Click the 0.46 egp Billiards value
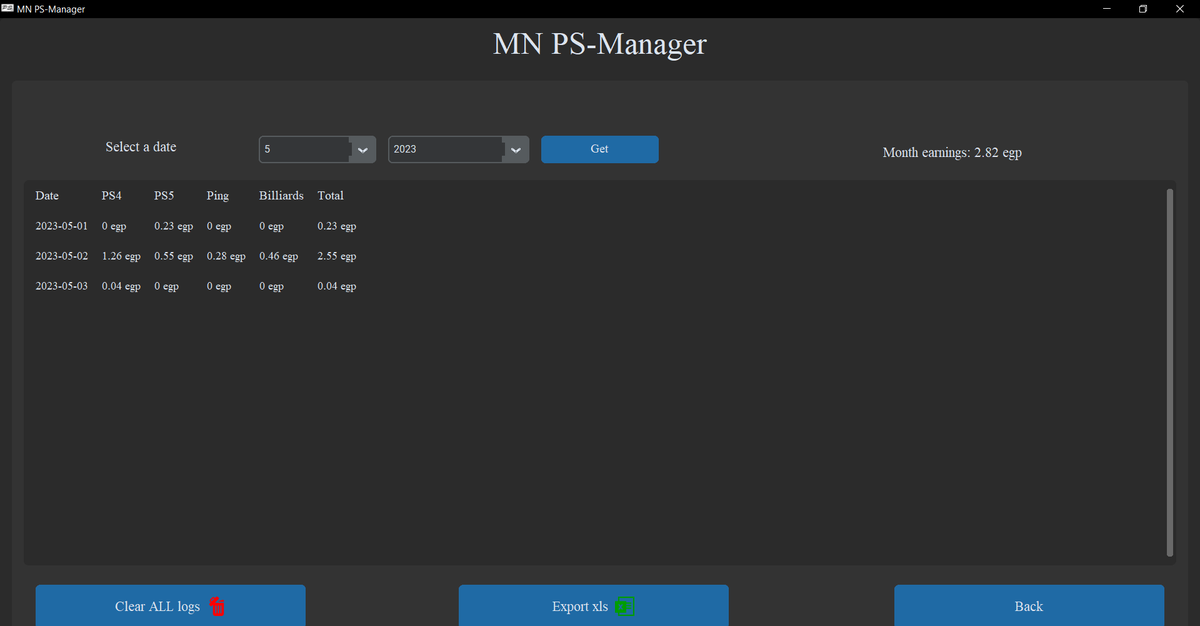This screenshot has width=1200, height=626. pyautogui.click(x=279, y=257)
